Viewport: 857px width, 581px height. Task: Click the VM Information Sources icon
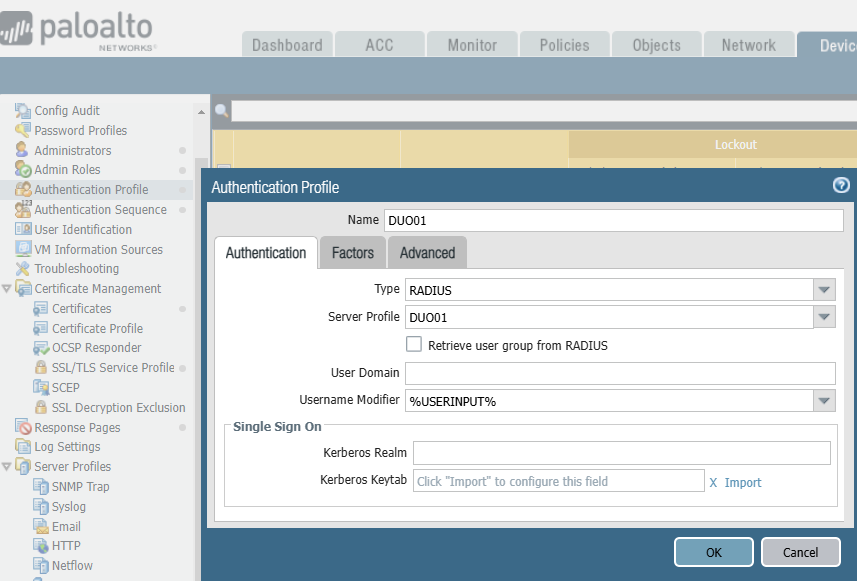(23, 249)
